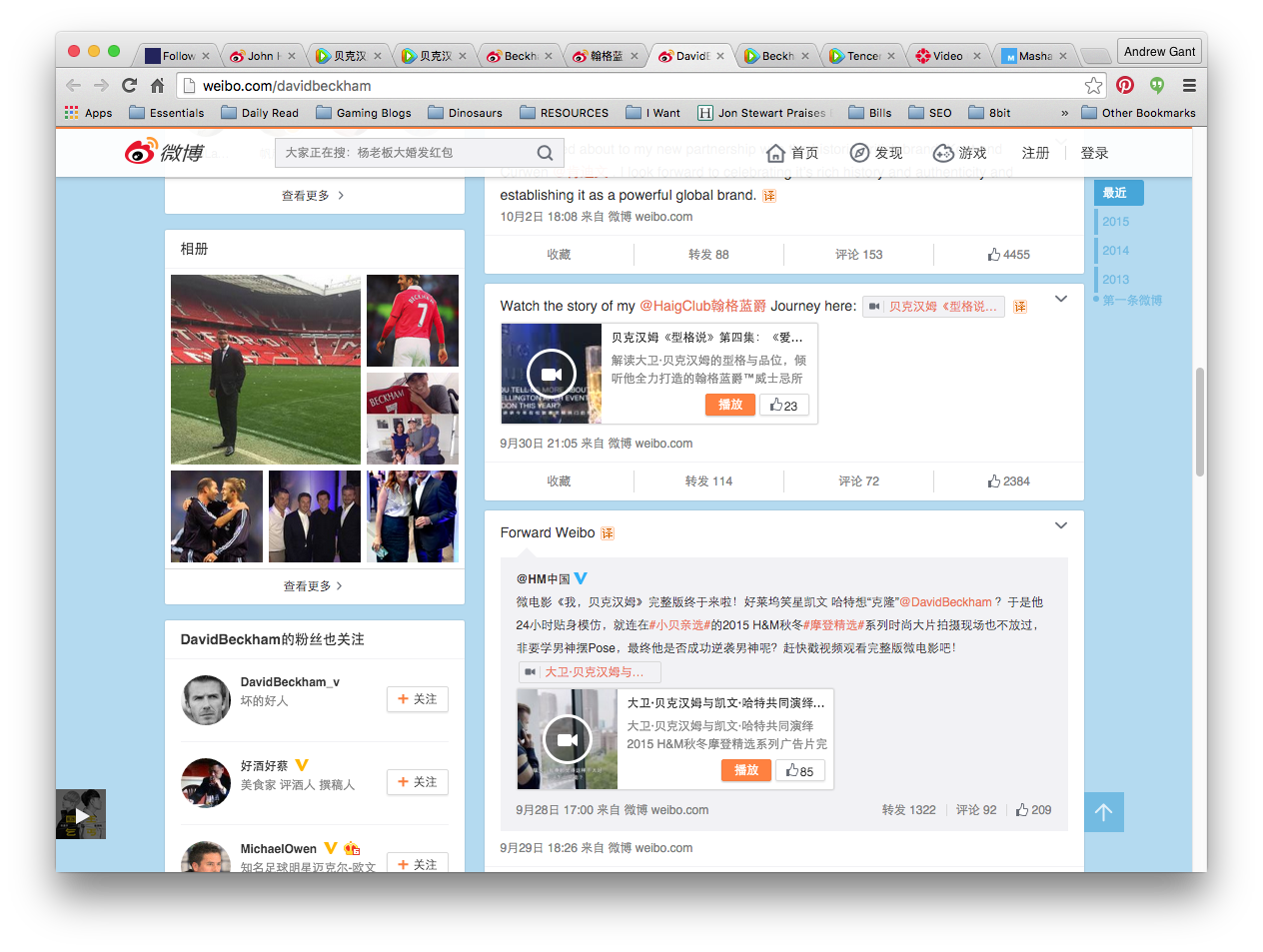1263x952 pixels.
Task: Reload the page with refresh icon
Action: click(x=129, y=85)
